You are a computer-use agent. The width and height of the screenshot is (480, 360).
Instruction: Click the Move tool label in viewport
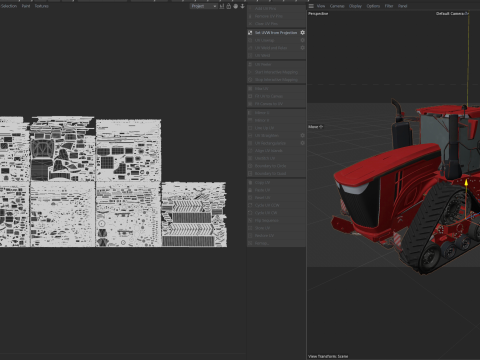coord(313,127)
